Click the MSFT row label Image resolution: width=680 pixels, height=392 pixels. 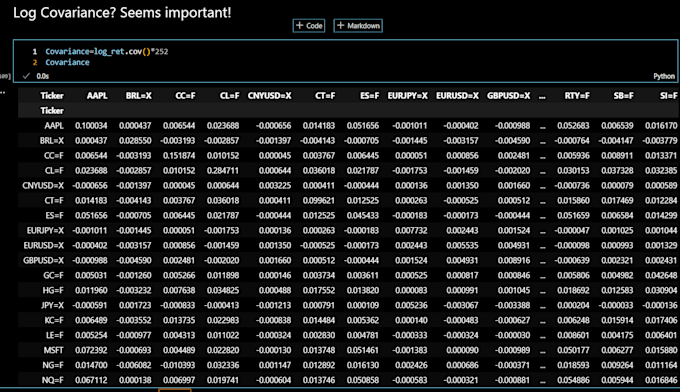coord(53,350)
